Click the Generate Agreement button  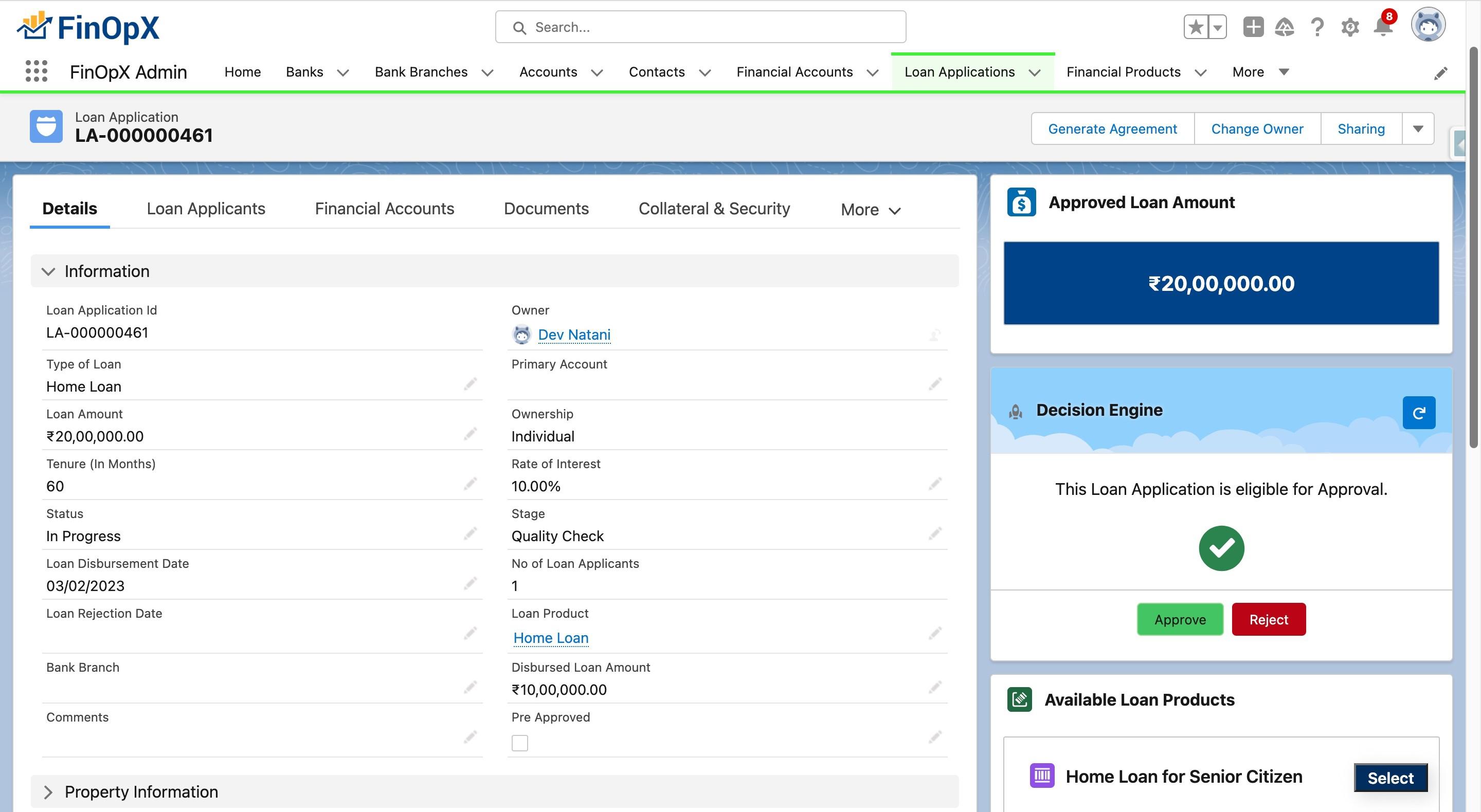(x=1112, y=128)
